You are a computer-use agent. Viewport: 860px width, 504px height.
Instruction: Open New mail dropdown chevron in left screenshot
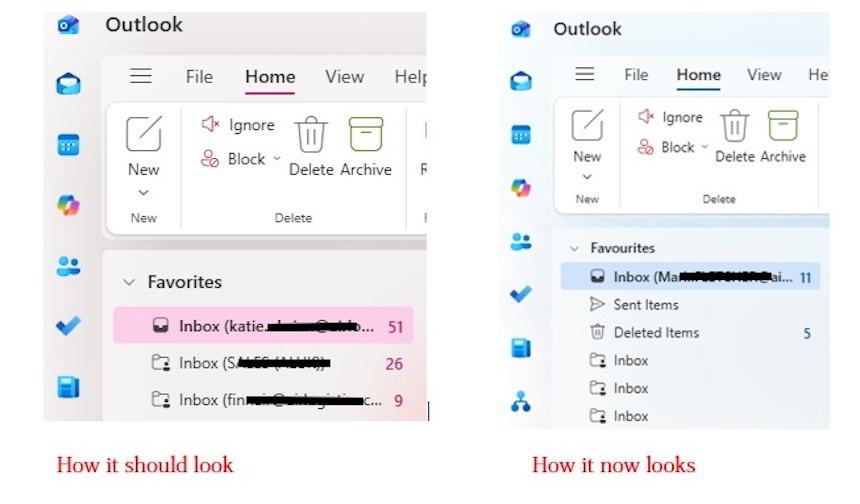click(143, 192)
